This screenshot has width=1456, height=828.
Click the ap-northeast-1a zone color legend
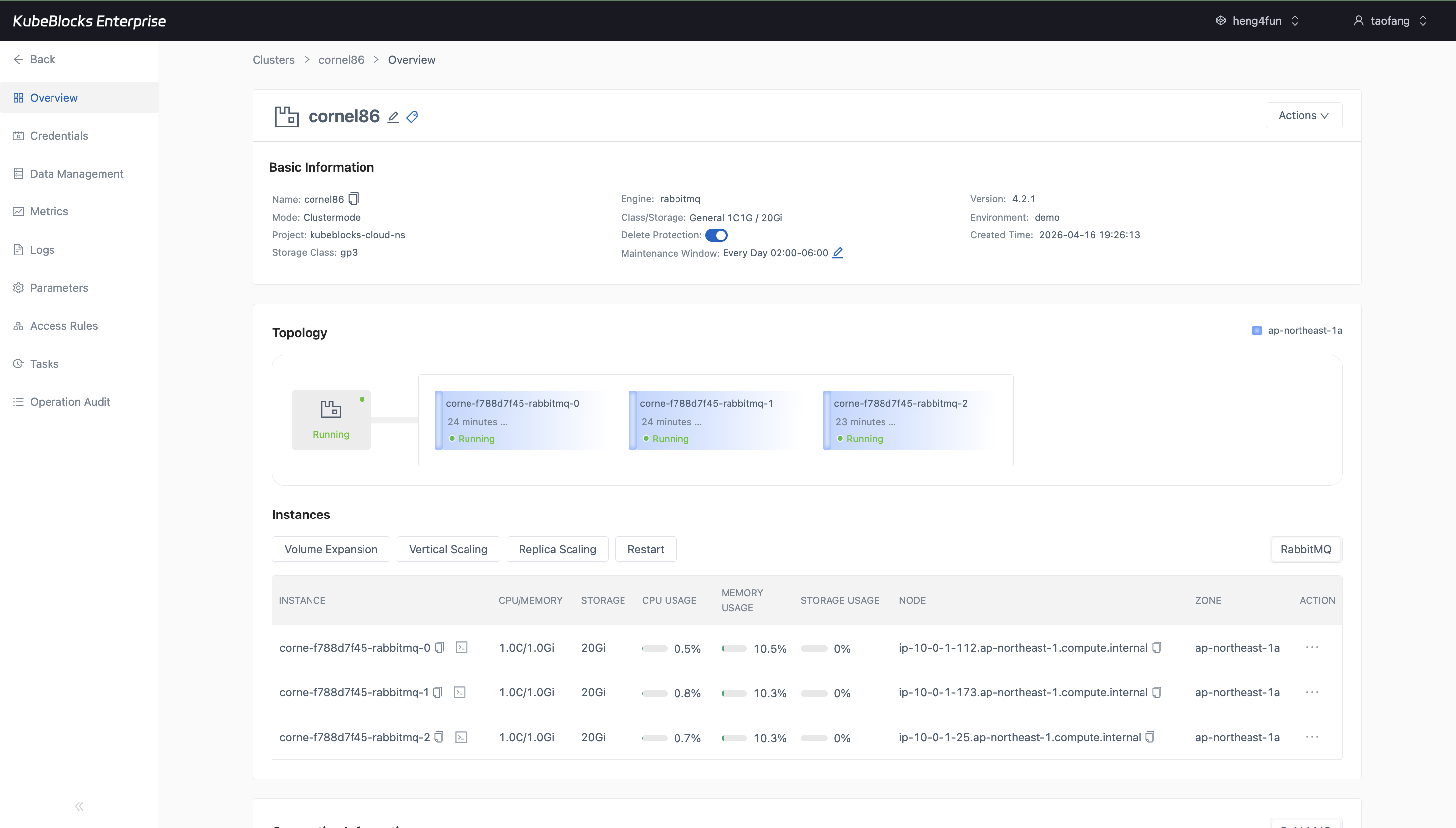(x=1257, y=331)
